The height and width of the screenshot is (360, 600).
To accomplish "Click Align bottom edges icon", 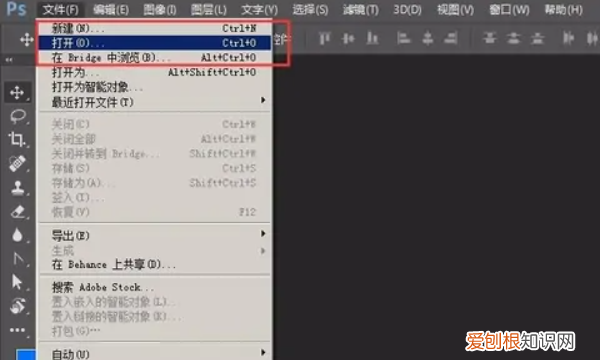I will tap(372, 38).
